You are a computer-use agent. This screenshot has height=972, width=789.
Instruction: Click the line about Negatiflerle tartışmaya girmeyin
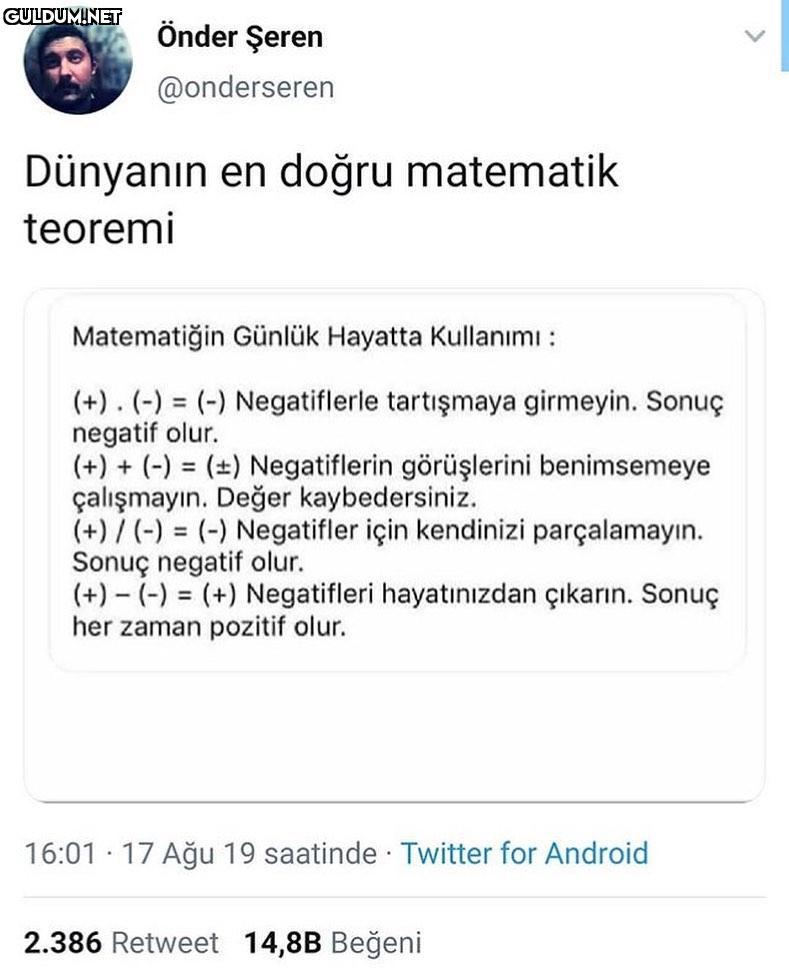398,402
